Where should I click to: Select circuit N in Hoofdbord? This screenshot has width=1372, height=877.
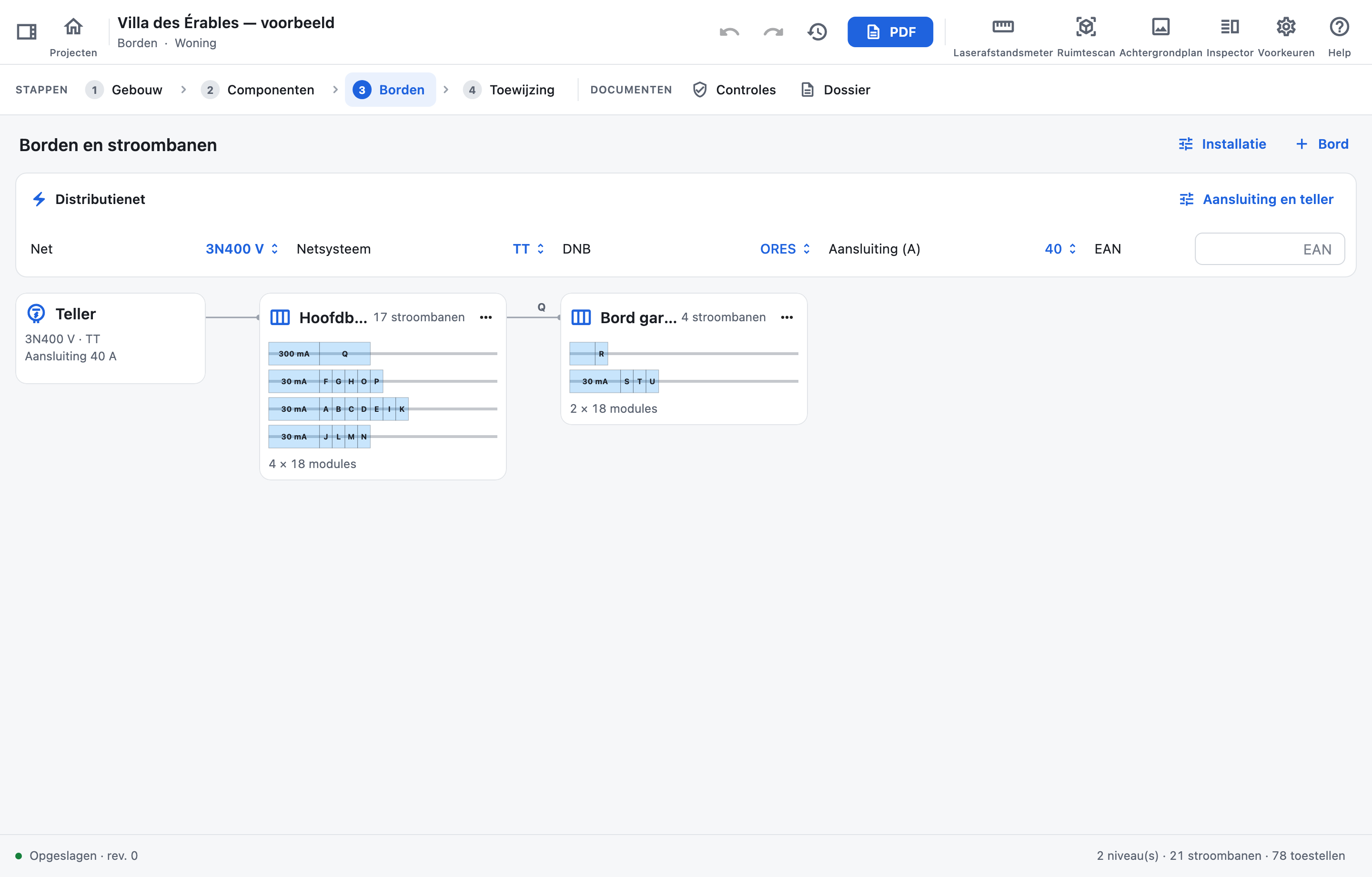point(363,436)
